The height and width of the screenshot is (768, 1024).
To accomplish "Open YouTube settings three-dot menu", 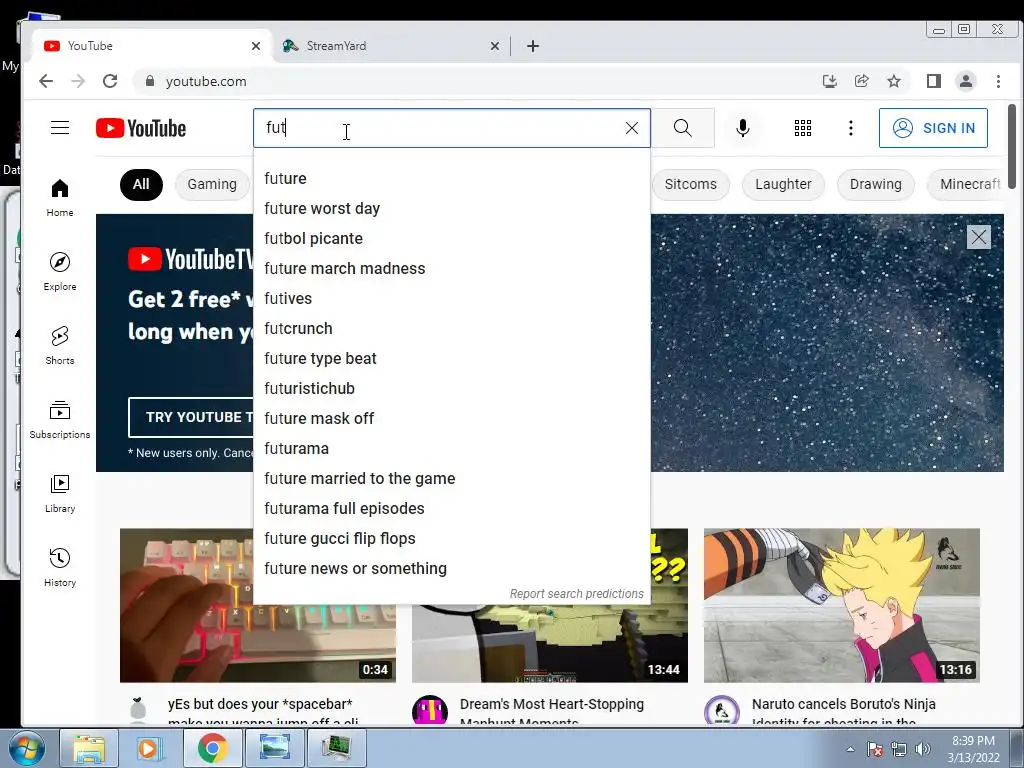I will pos(850,128).
